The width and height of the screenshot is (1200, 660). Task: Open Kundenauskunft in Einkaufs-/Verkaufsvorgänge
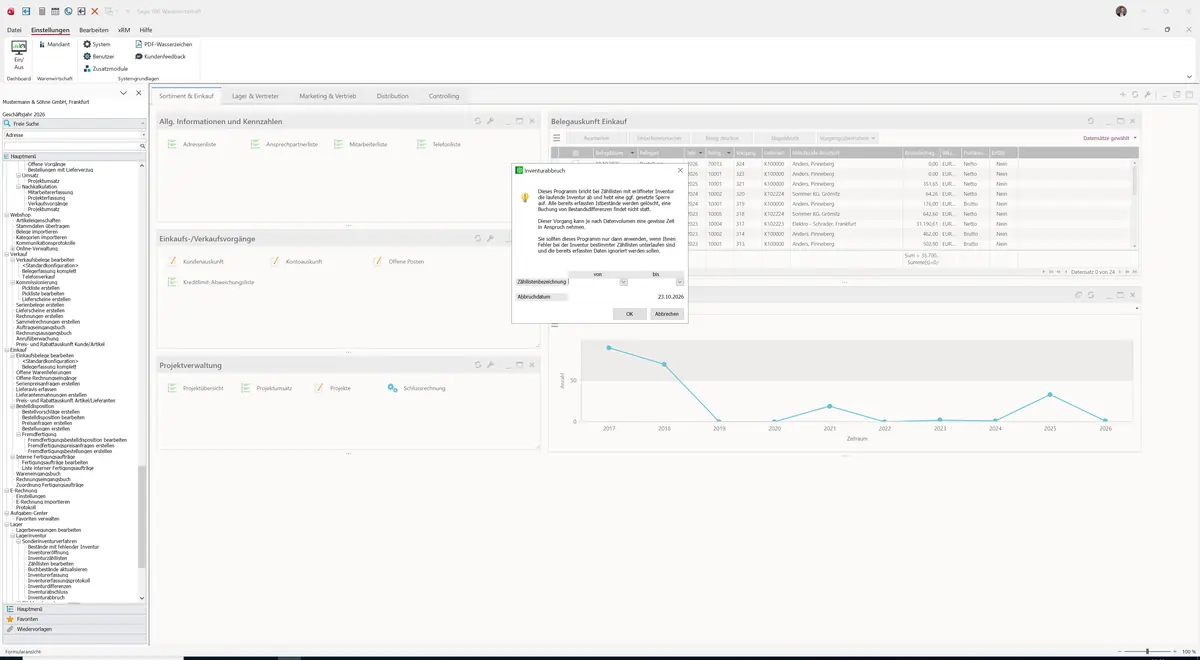(194, 262)
